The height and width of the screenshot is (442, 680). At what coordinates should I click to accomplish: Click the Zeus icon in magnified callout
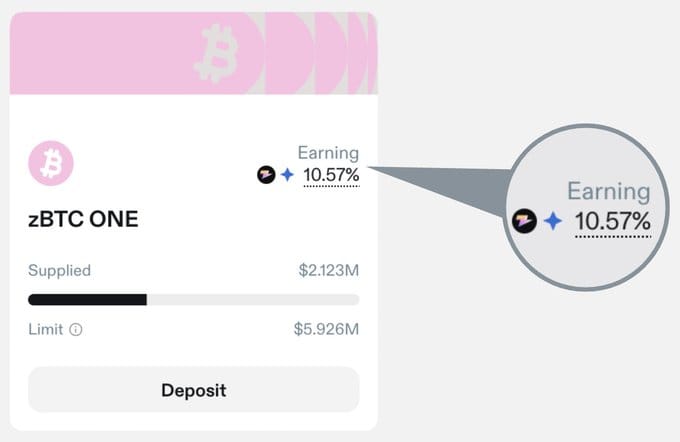(524, 221)
